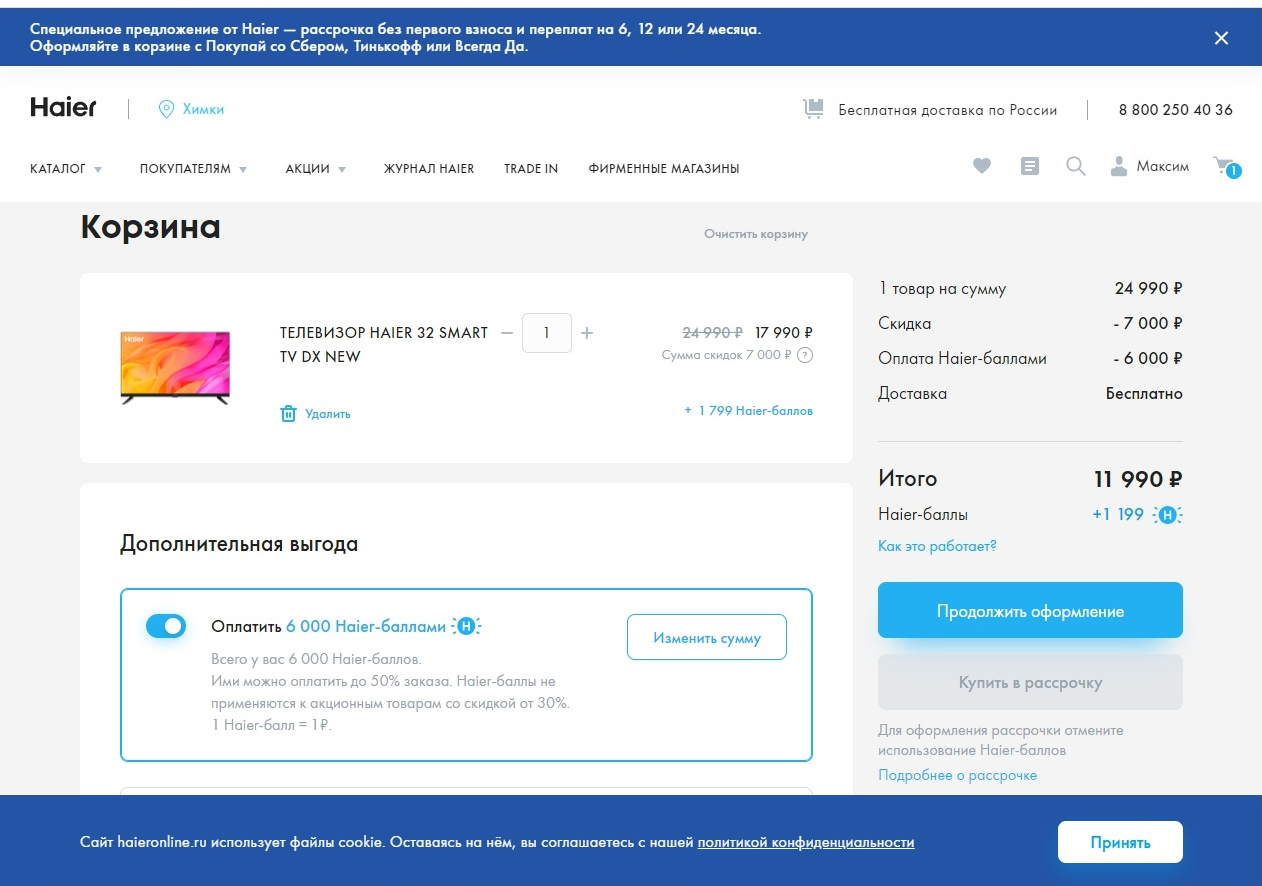Expand the АКЦИИ menu
This screenshot has width=1262, height=886.
click(316, 169)
